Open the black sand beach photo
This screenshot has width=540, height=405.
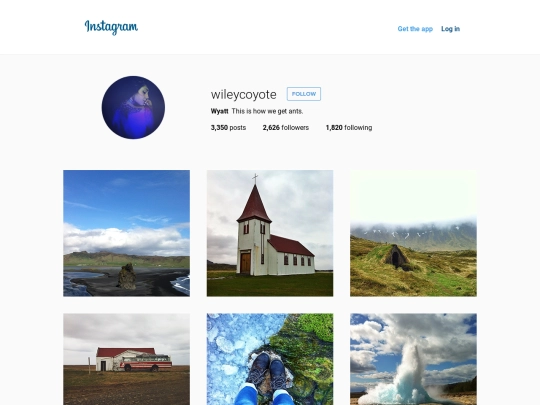tap(126, 233)
